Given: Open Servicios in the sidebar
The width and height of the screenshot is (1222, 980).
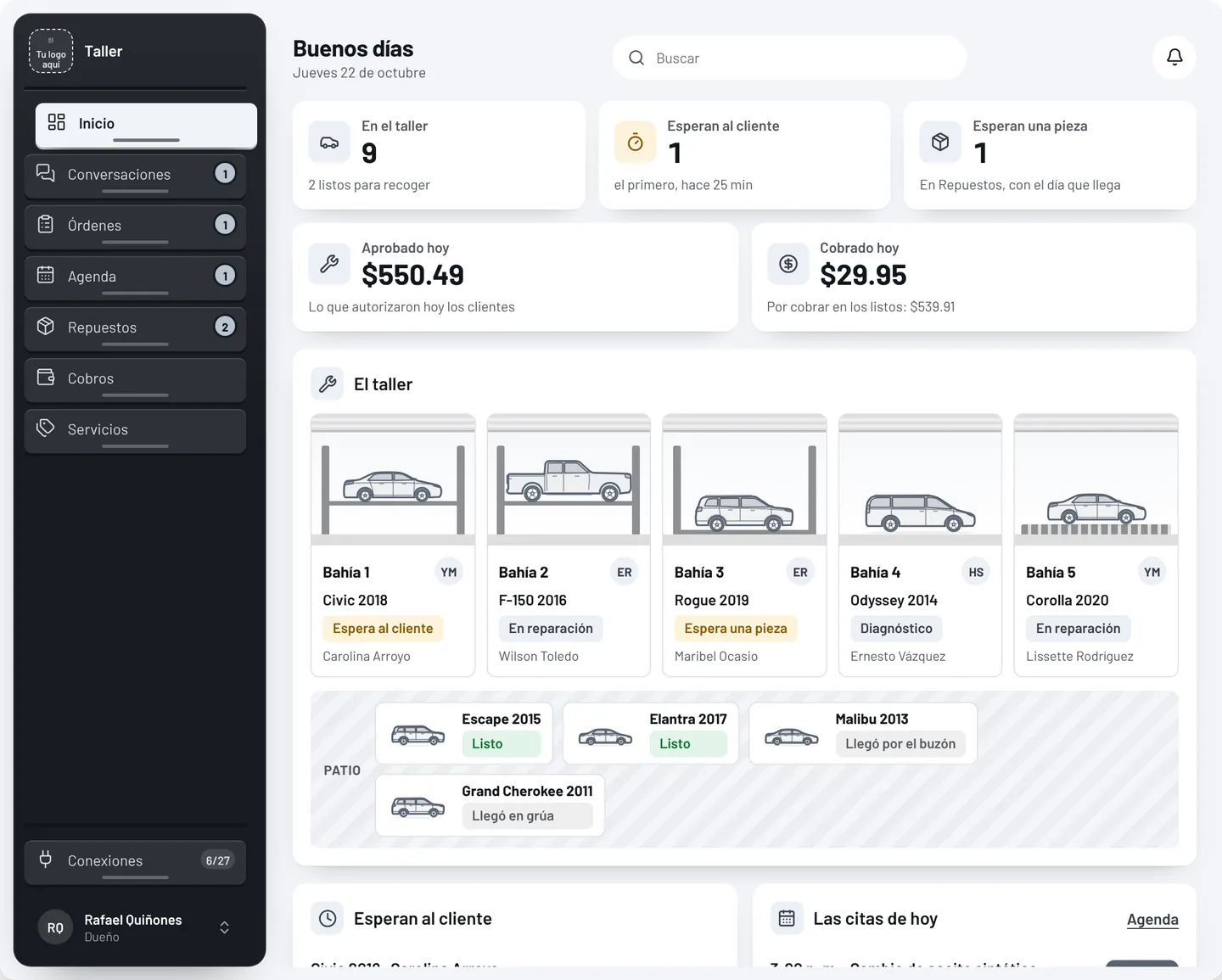Looking at the screenshot, I should [x=135, y=430].
